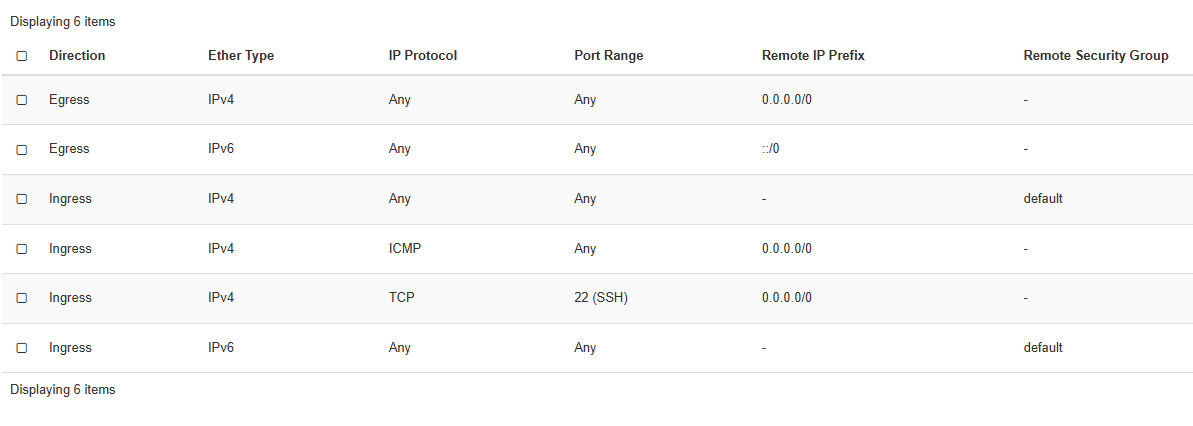Viewport: 1193px width, 426px height.
Task: Check the Egress IPv4 rule checkbox
Action: (22, 100)
